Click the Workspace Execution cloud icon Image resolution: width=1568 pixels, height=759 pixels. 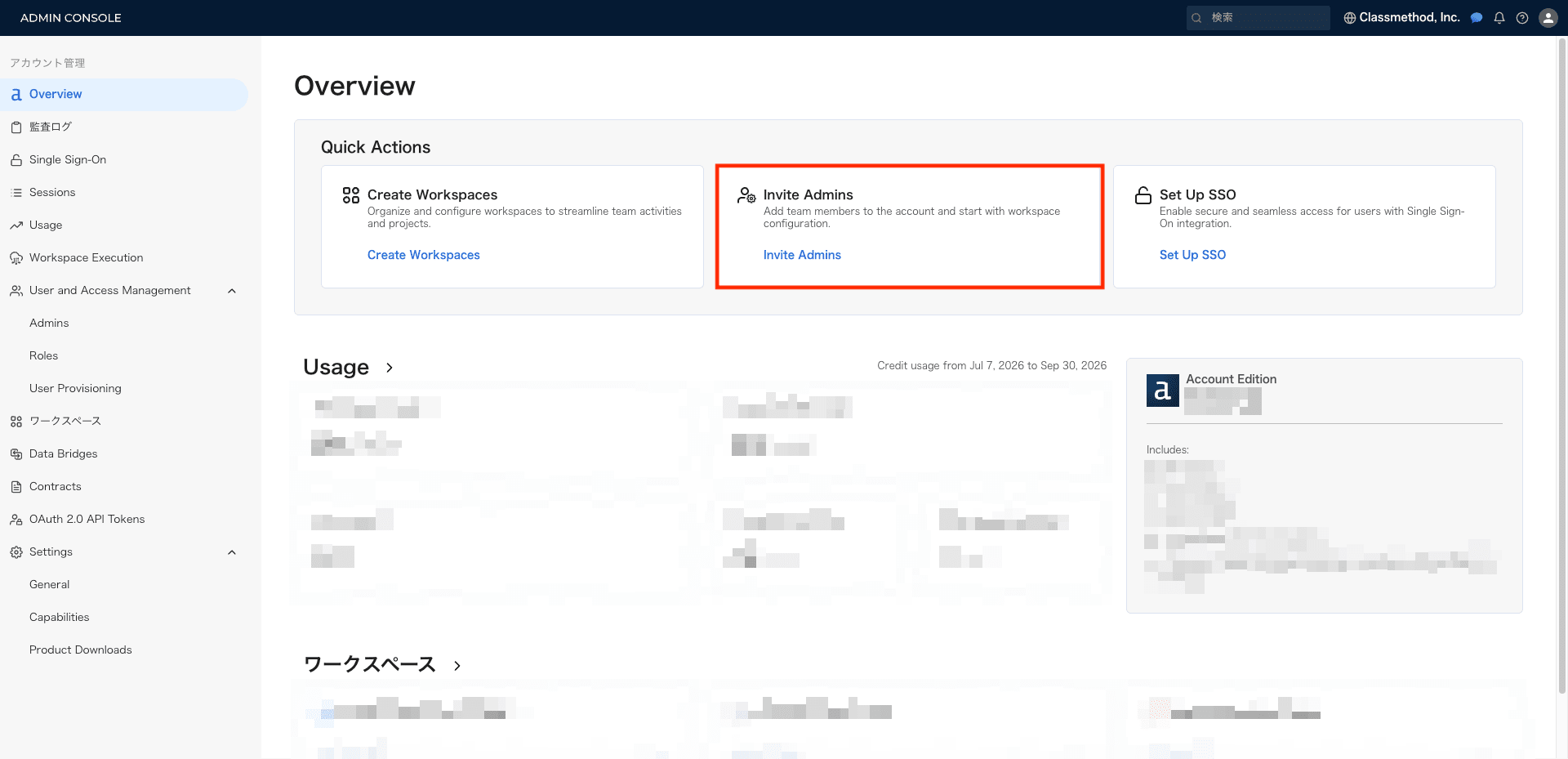point(16,258)
